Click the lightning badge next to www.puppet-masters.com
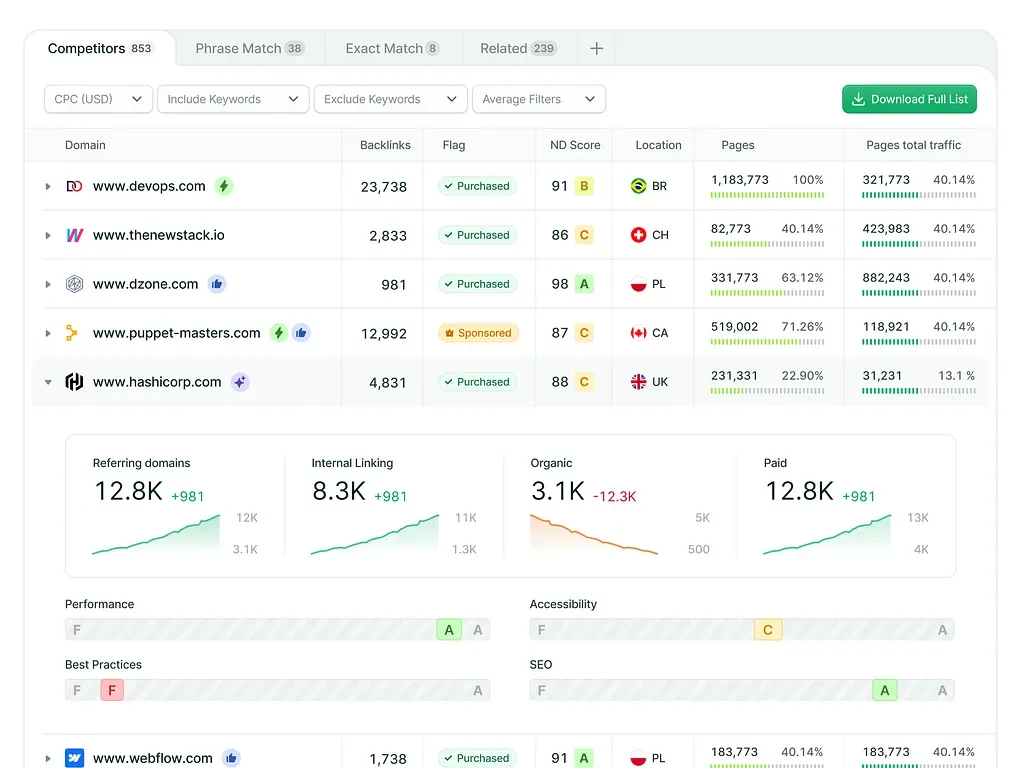The image size is (1024, 768). 279,333
